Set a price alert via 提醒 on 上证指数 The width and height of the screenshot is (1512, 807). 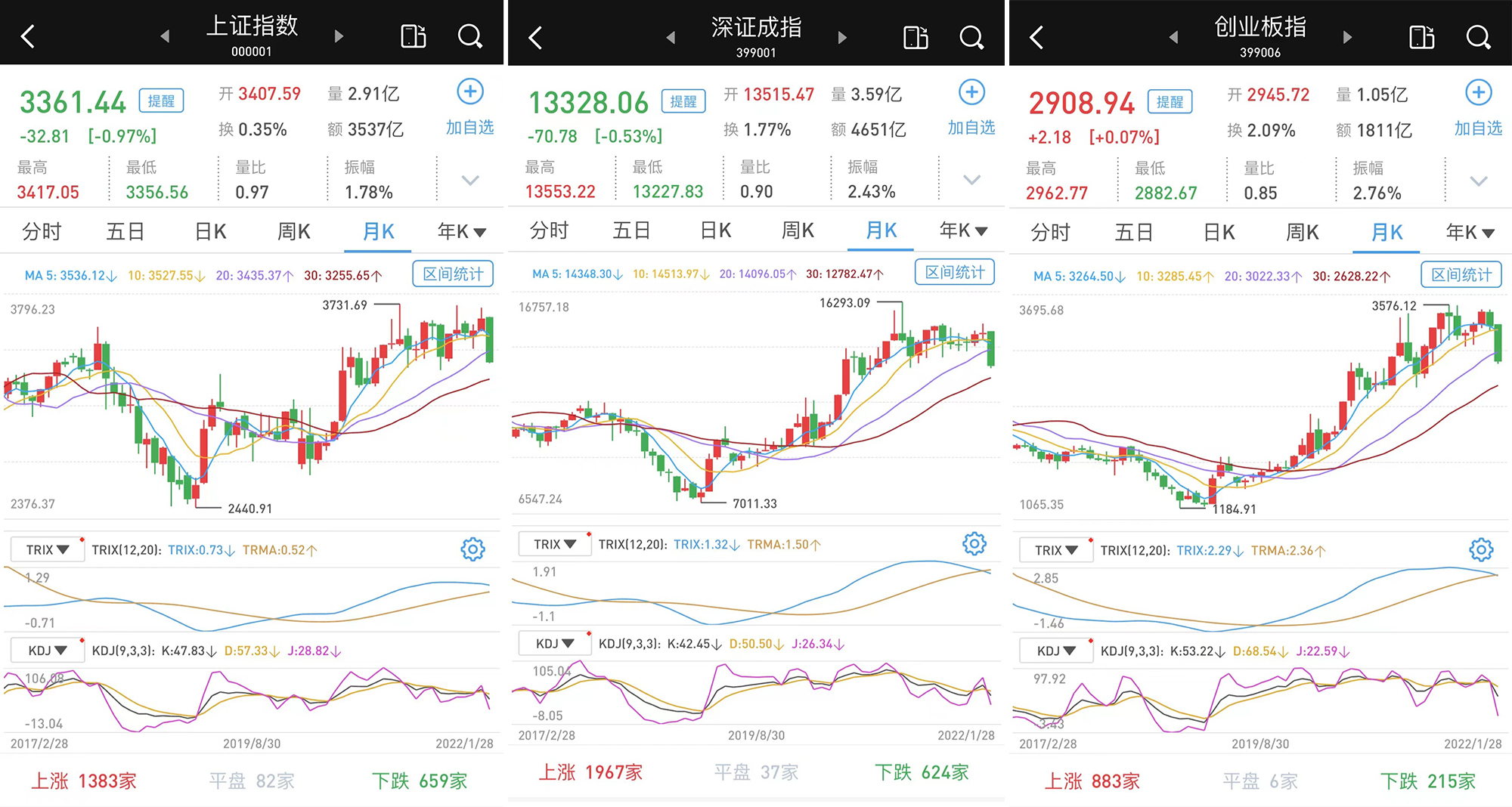(x=160, y=100)
